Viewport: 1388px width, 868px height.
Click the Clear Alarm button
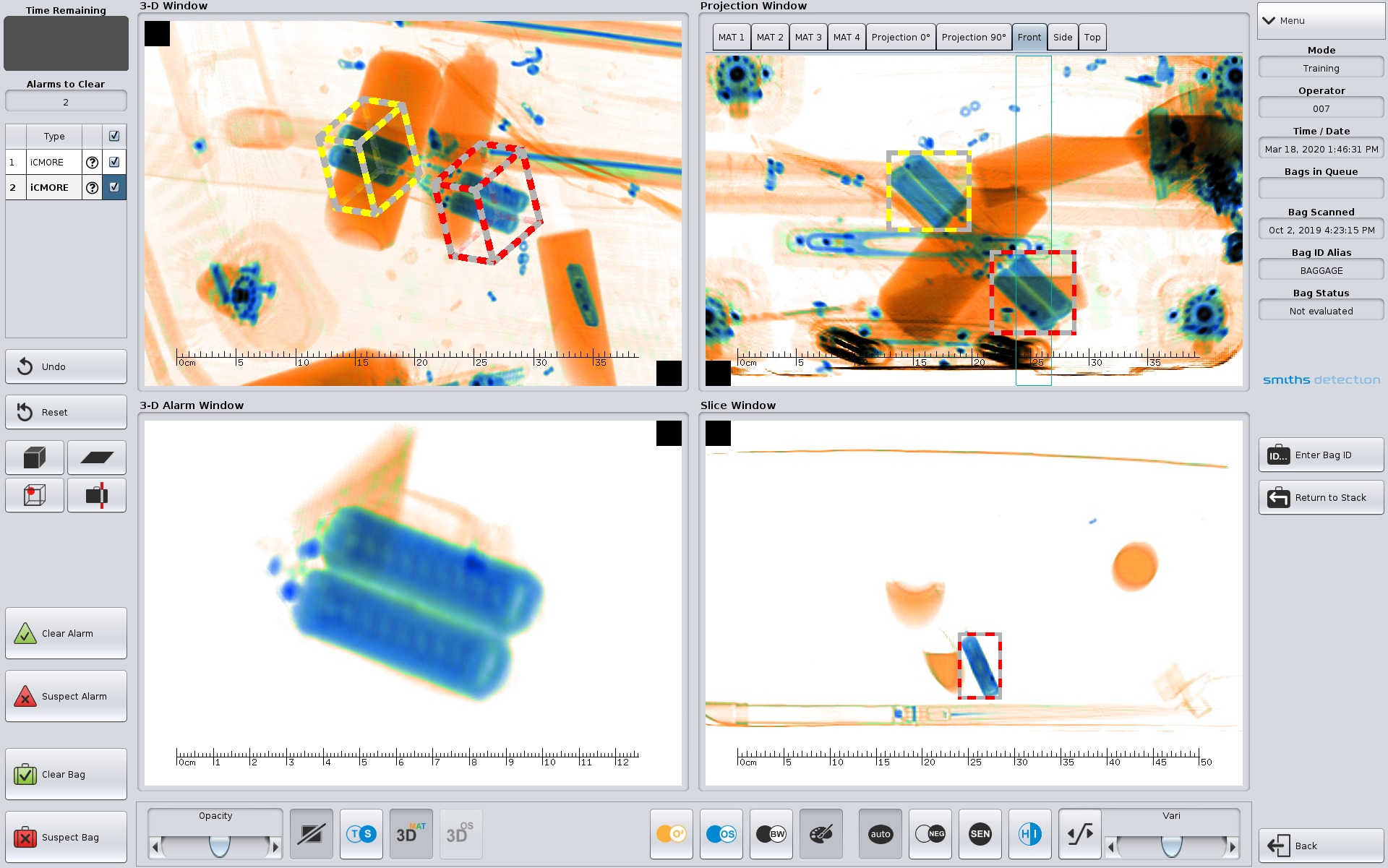66,633
